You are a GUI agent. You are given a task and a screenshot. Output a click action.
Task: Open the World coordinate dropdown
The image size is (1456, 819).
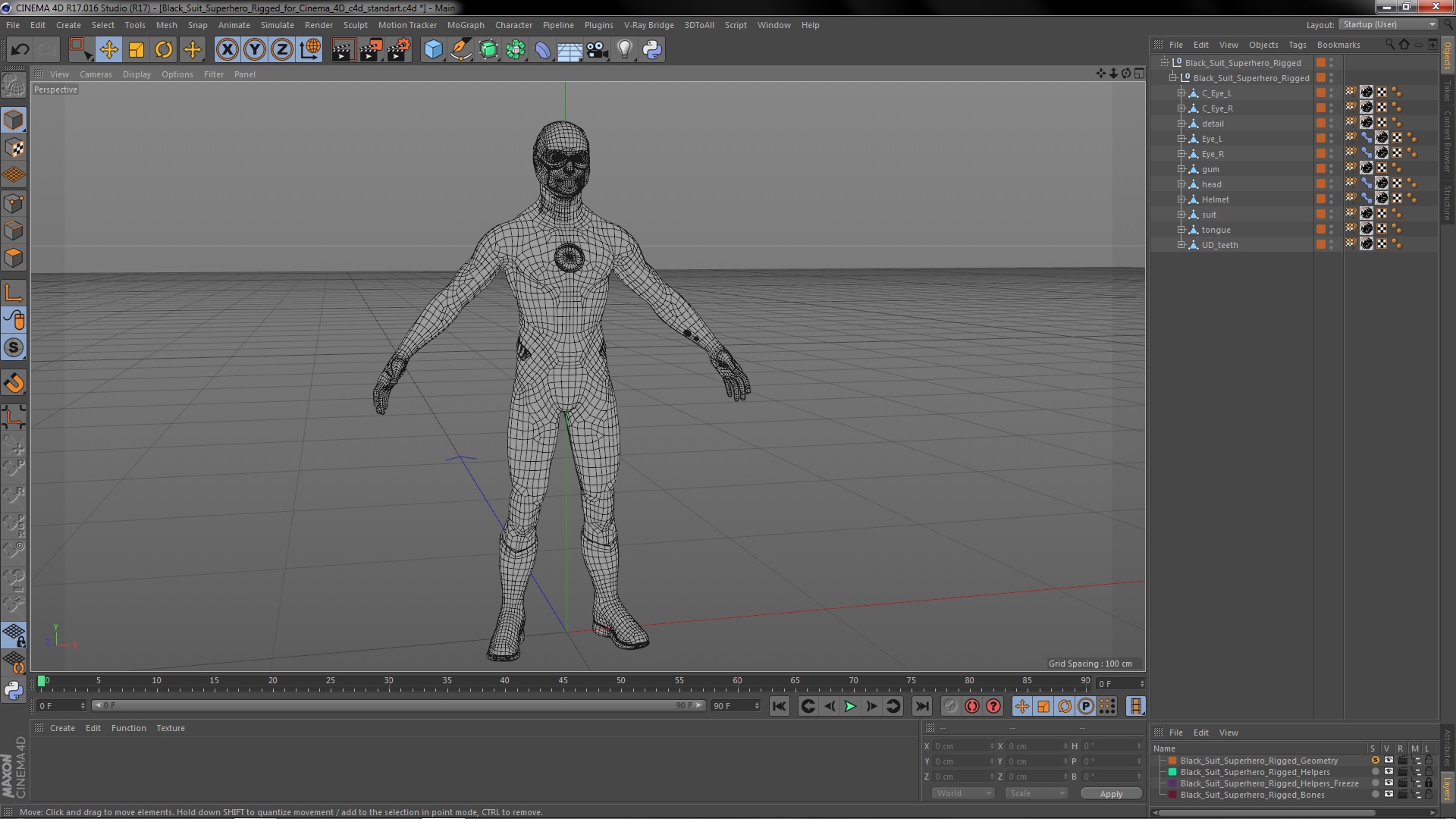(x=962, y=793)
